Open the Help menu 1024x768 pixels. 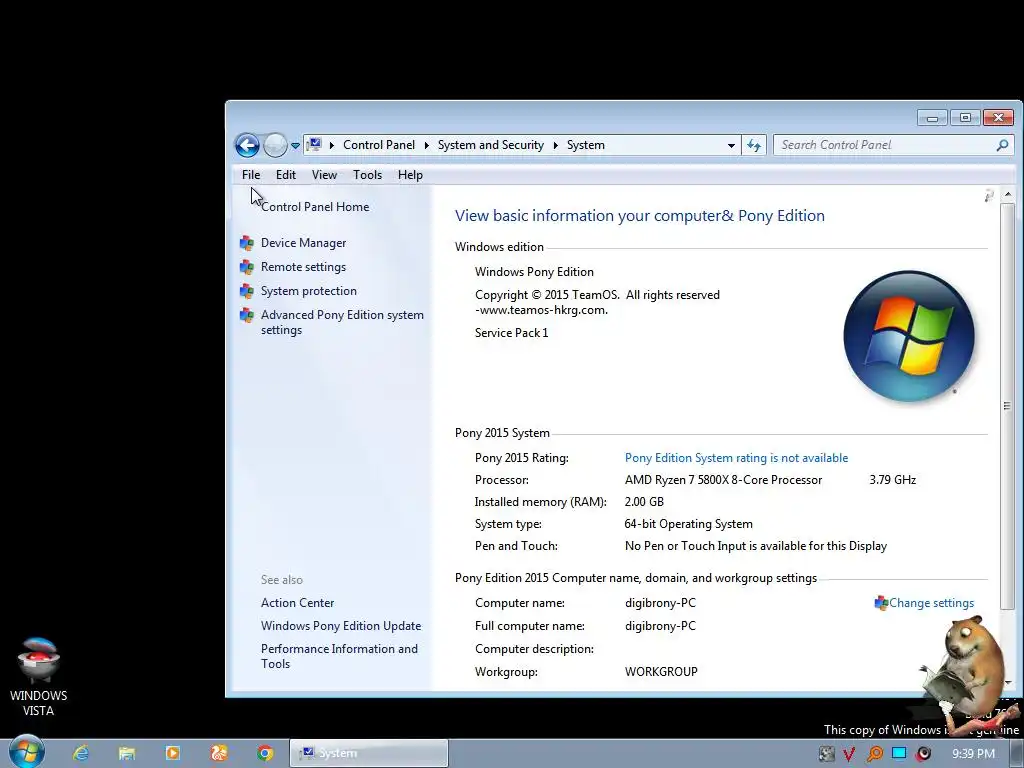point(410,175)
